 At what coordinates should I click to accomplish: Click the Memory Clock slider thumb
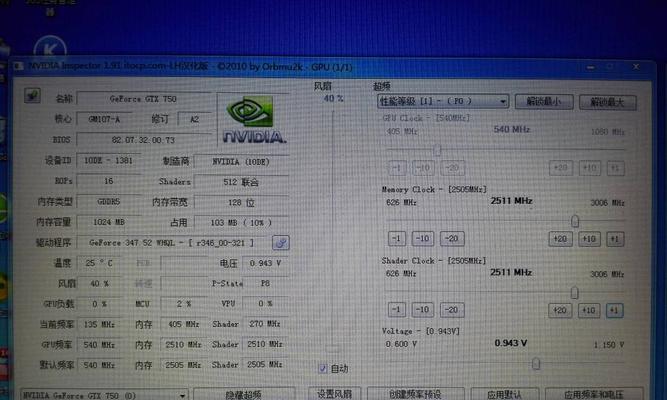pos(575,221)
